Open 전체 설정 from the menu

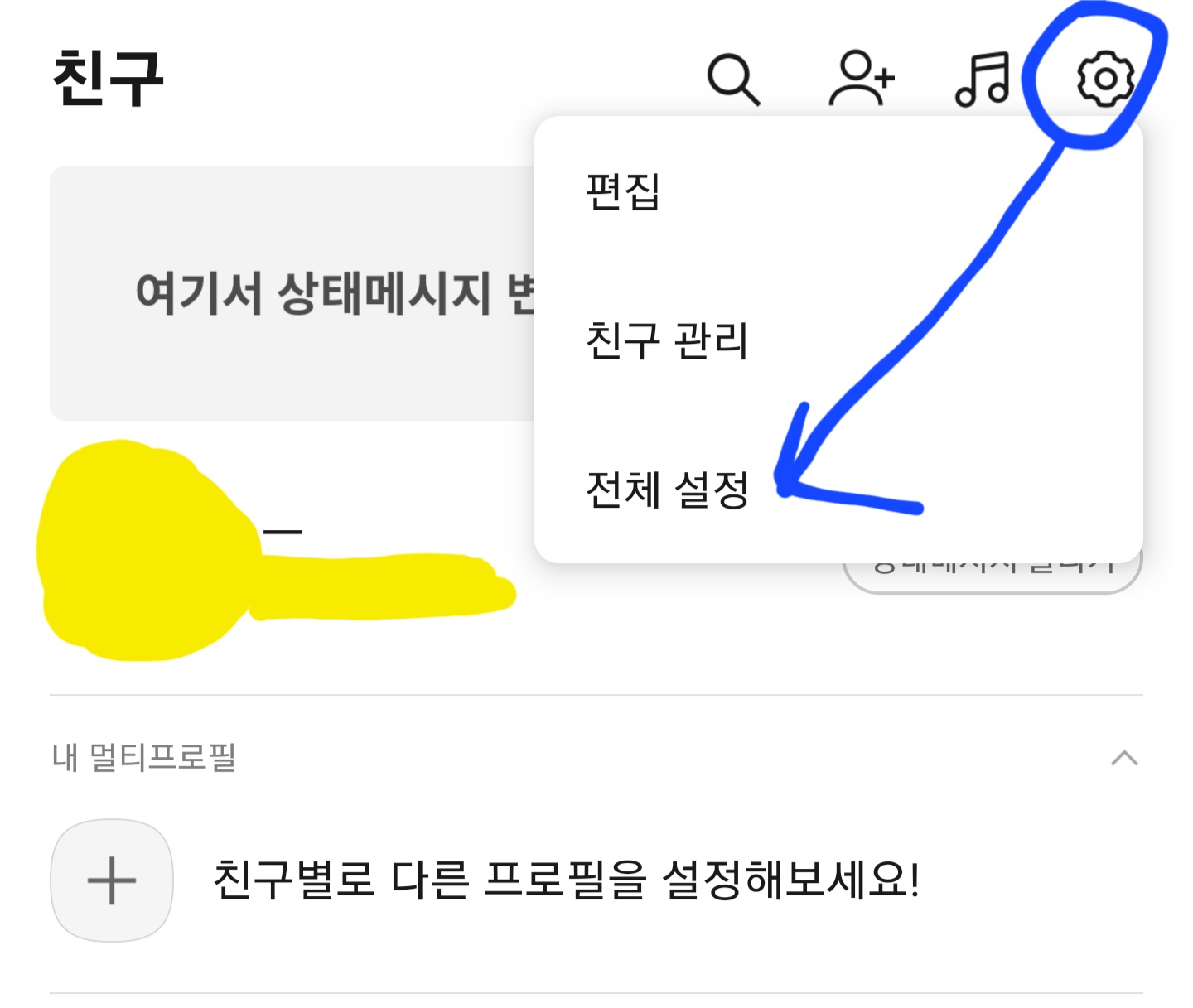coord(667,489)
